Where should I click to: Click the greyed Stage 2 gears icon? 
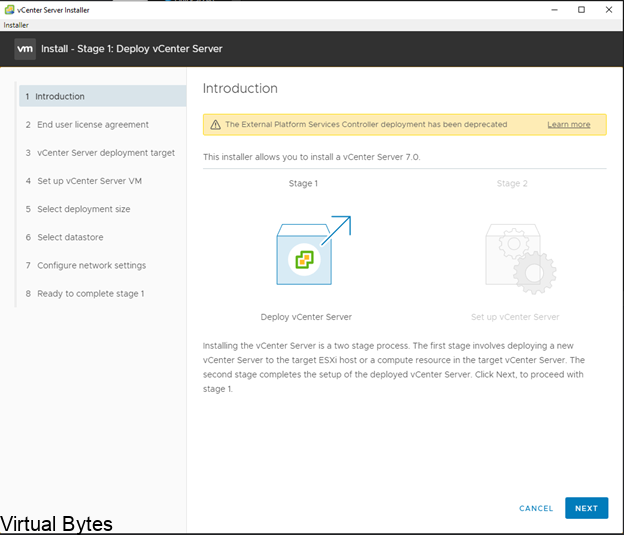[x=521, y=259]
